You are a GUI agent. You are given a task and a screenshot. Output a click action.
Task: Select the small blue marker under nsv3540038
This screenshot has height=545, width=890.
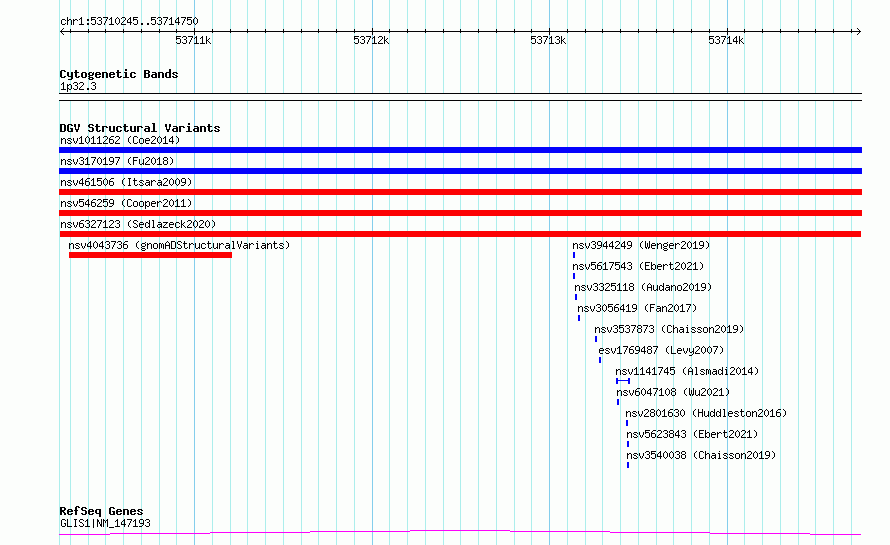pyautogui.click(x=628, y=465)
